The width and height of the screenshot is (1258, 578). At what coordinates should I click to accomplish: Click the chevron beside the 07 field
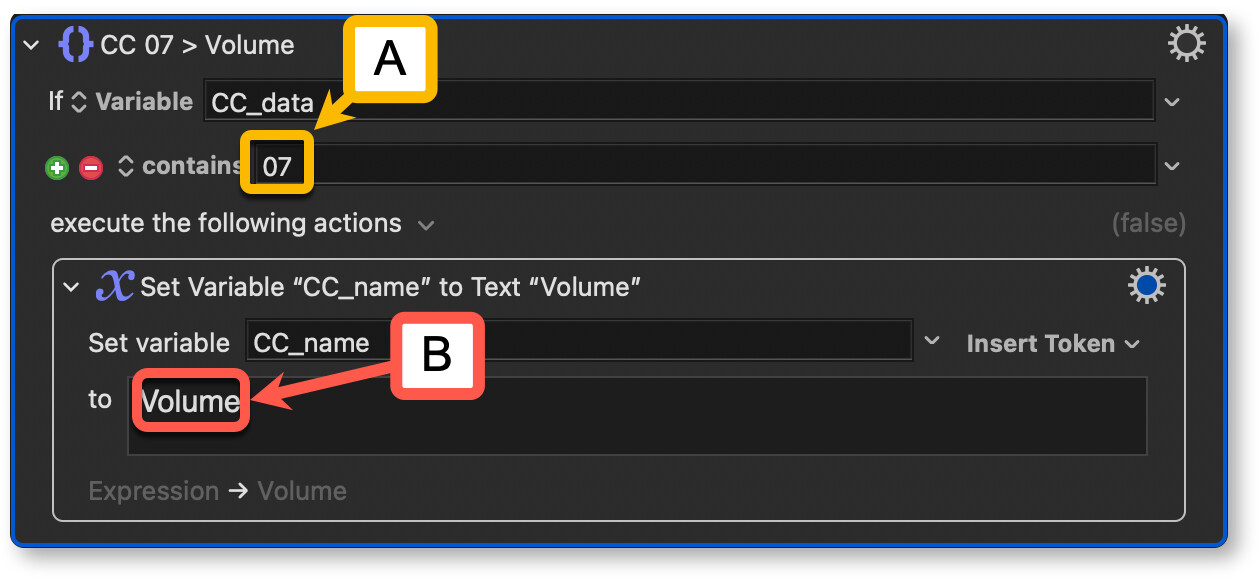click(1173, 166)
